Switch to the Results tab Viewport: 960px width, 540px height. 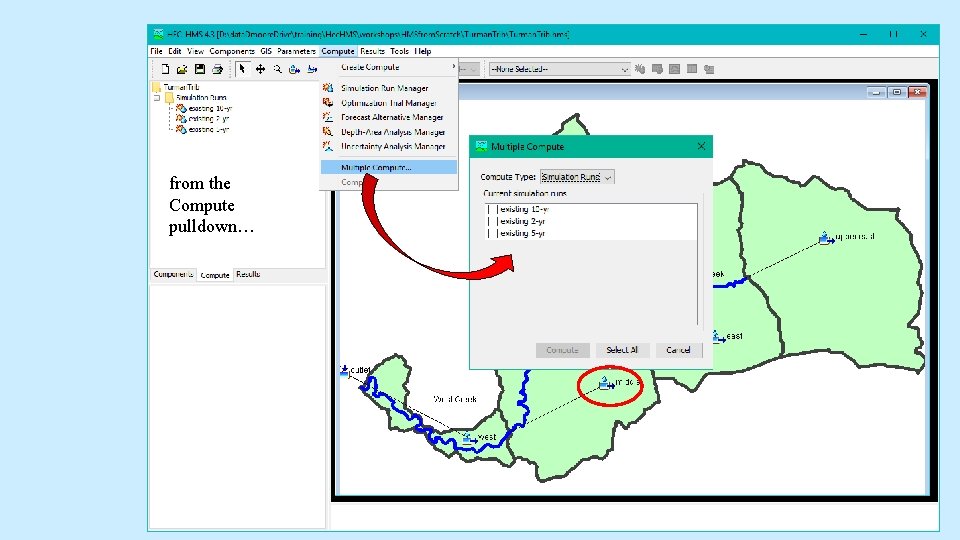tap(248, 274)
